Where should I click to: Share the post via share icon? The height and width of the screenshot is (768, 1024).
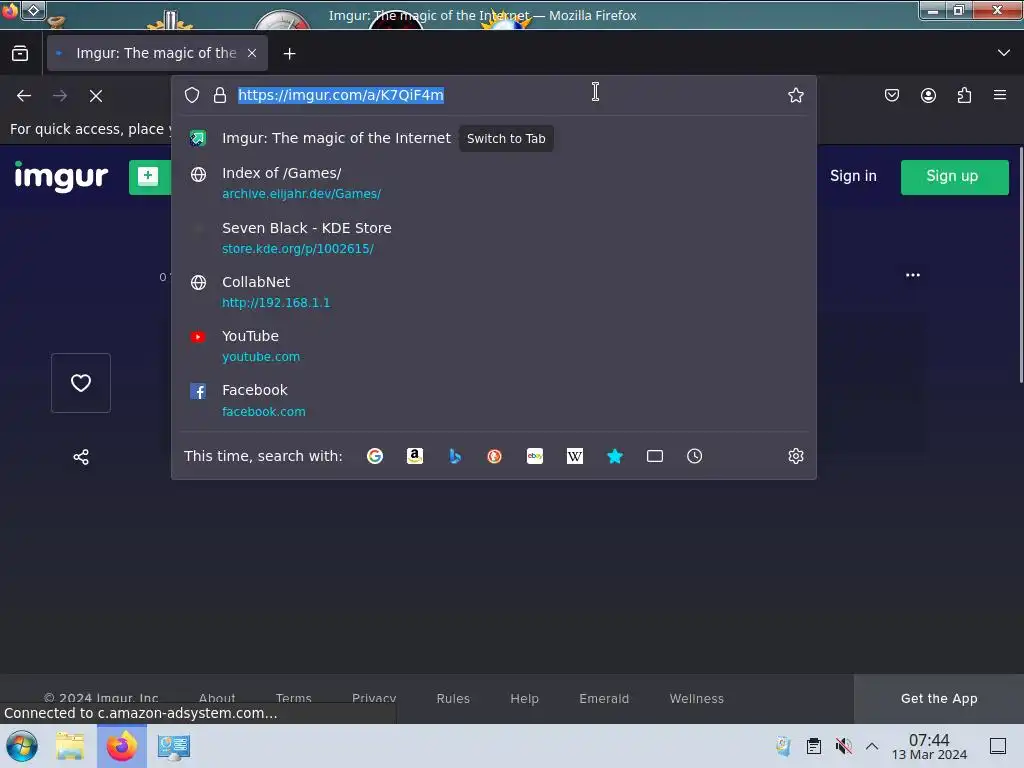coord(81,457)
